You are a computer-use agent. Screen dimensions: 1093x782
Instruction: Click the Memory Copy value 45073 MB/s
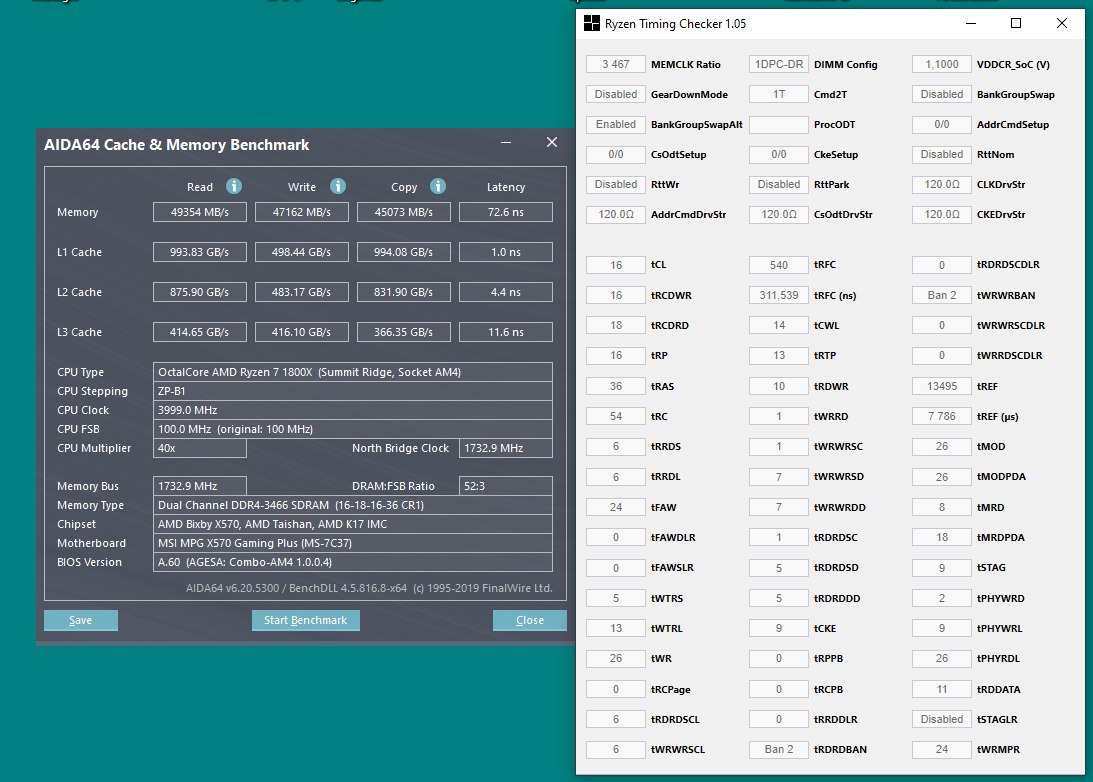(404, 212)
